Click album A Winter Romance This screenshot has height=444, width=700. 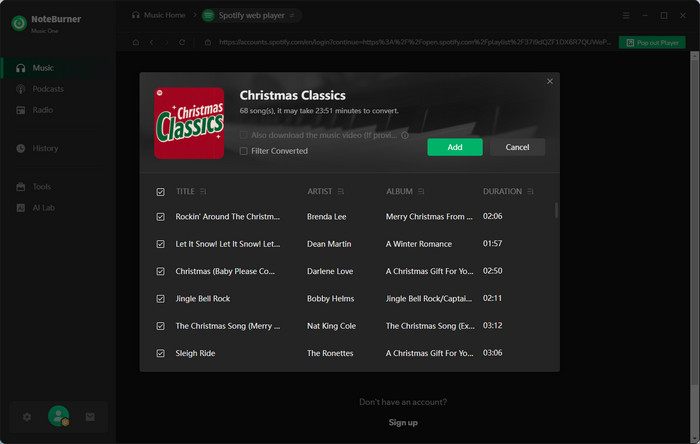pos(419,244)
